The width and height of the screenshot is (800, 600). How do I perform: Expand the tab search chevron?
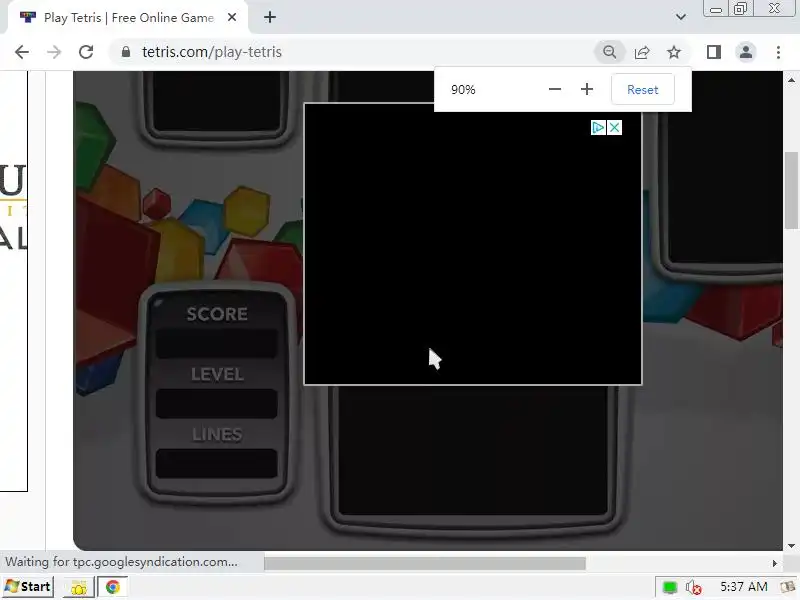681,17
